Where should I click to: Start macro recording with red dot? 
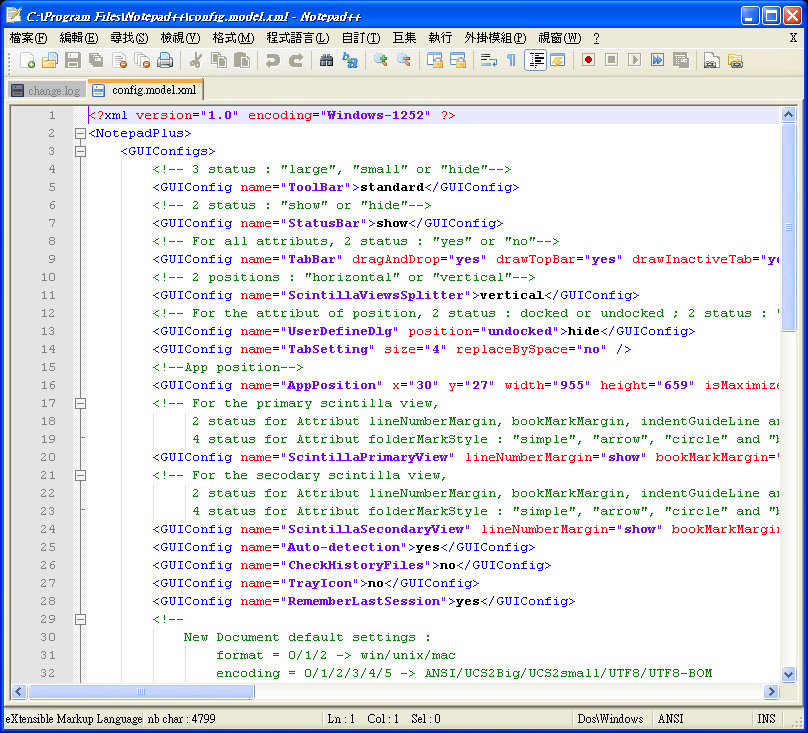coord(588,60)
